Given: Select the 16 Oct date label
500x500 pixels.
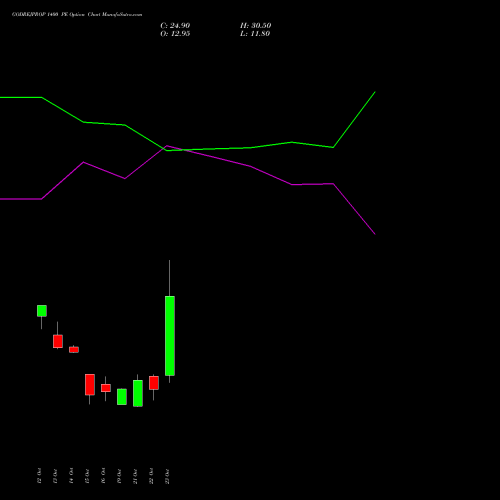Looking at the screenshot, I should [x=103, y=476].
